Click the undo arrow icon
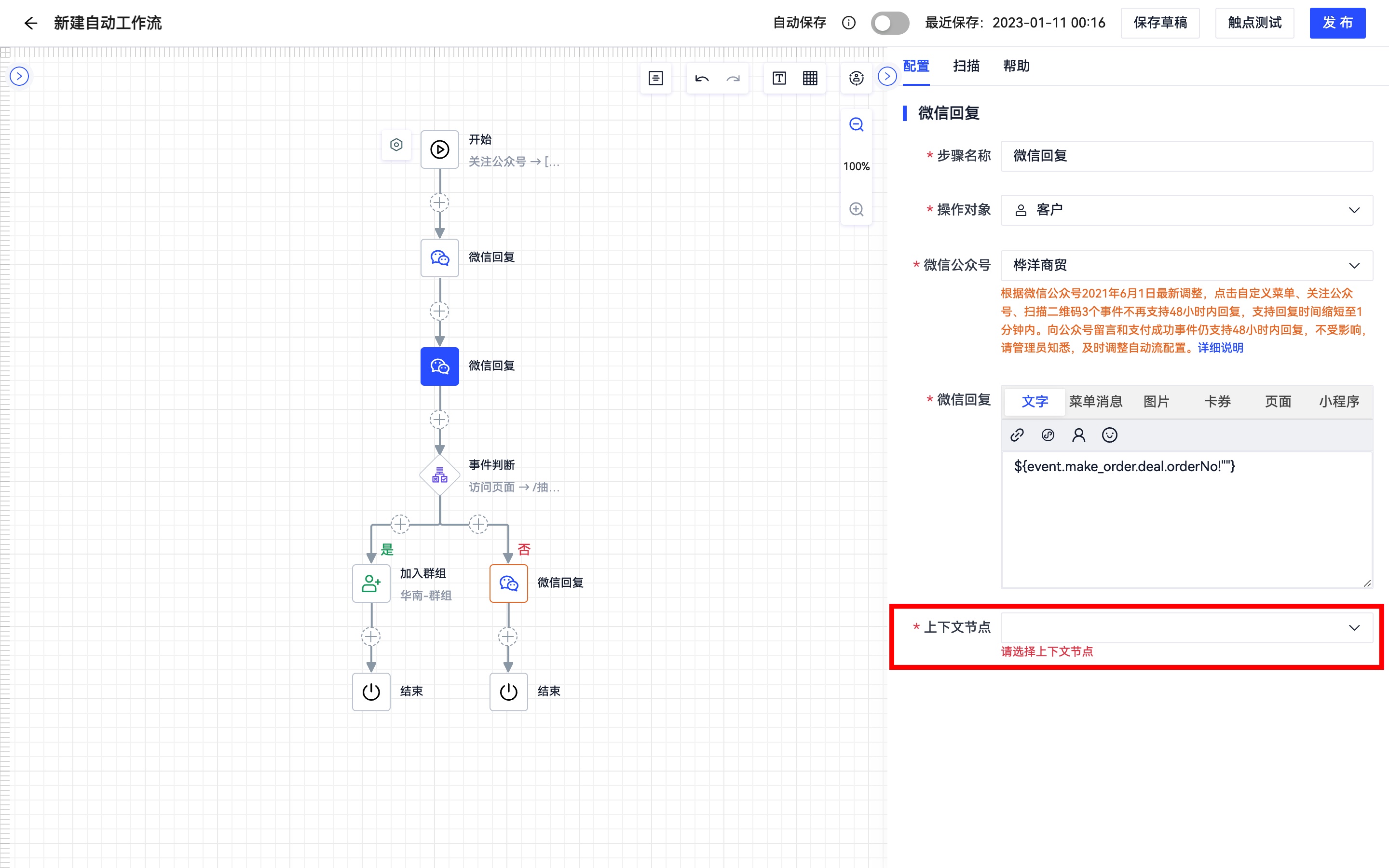Viewport: 1389px width, 868px height. pos(701,78)
